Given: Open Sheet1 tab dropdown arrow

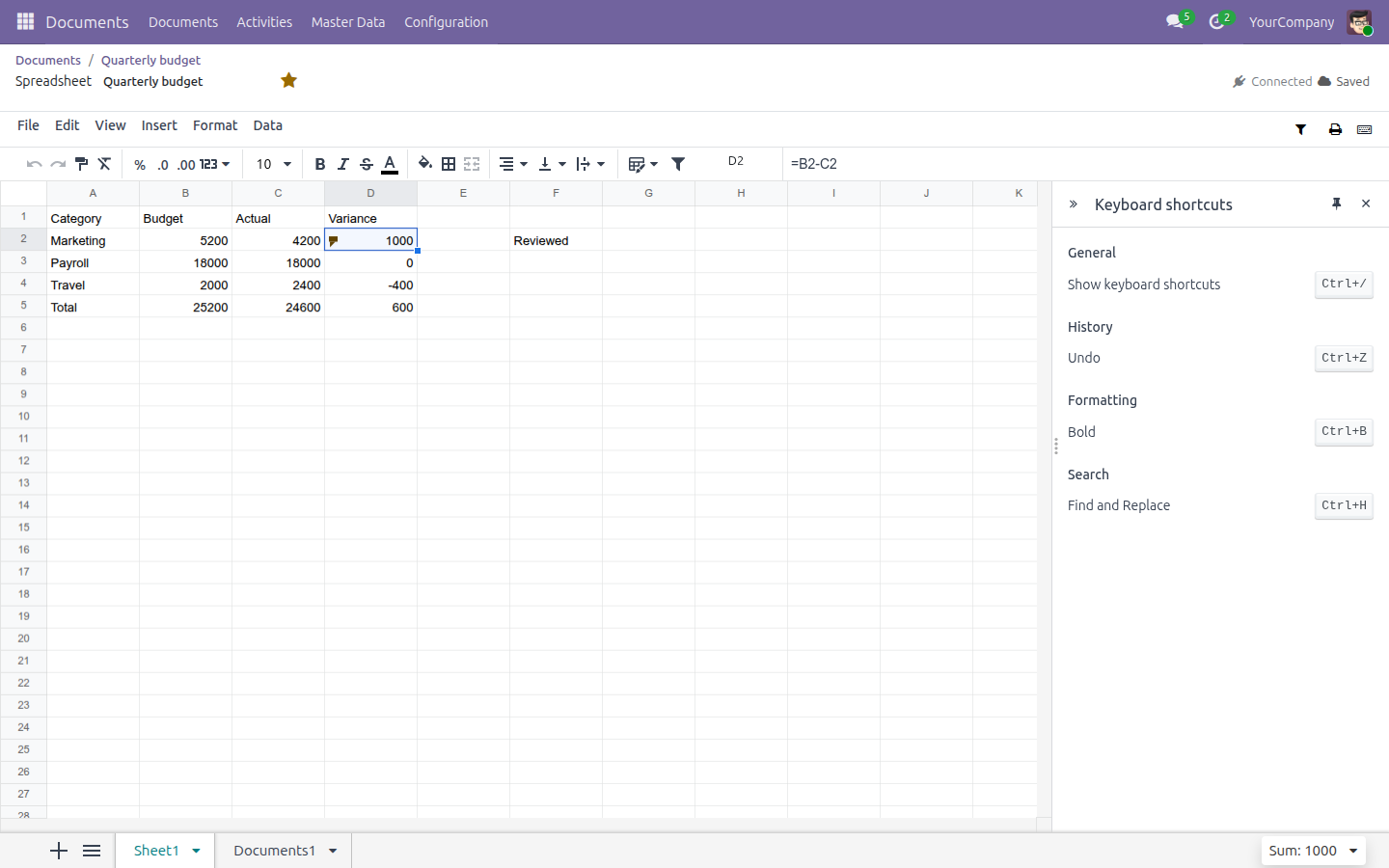Looking at the screenshot, I should (x=197, y=851).
